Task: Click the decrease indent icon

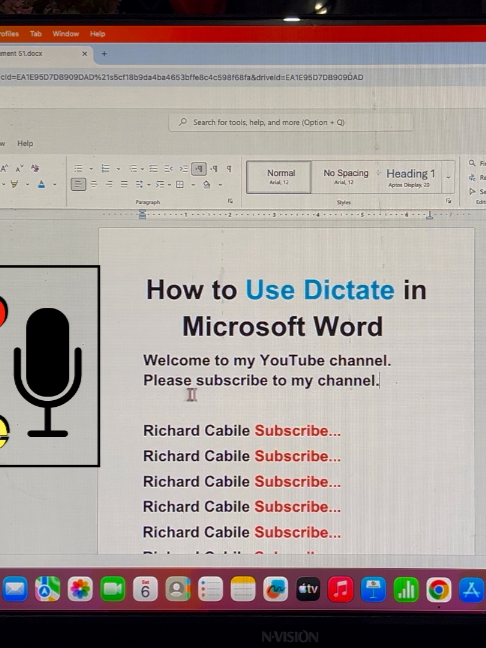Action: (x=168, y=169)
